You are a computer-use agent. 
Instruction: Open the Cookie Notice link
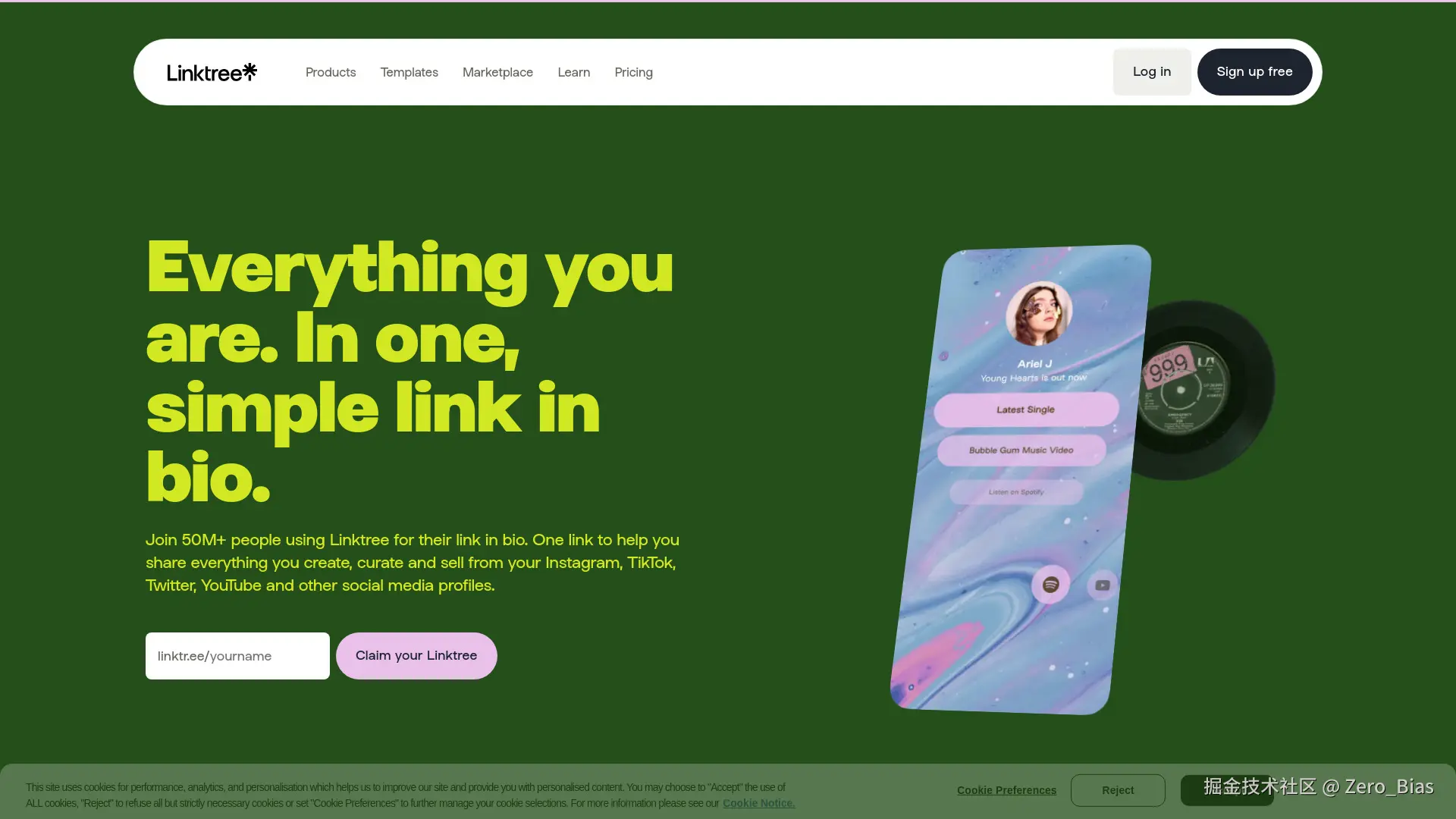click(759, 803)
